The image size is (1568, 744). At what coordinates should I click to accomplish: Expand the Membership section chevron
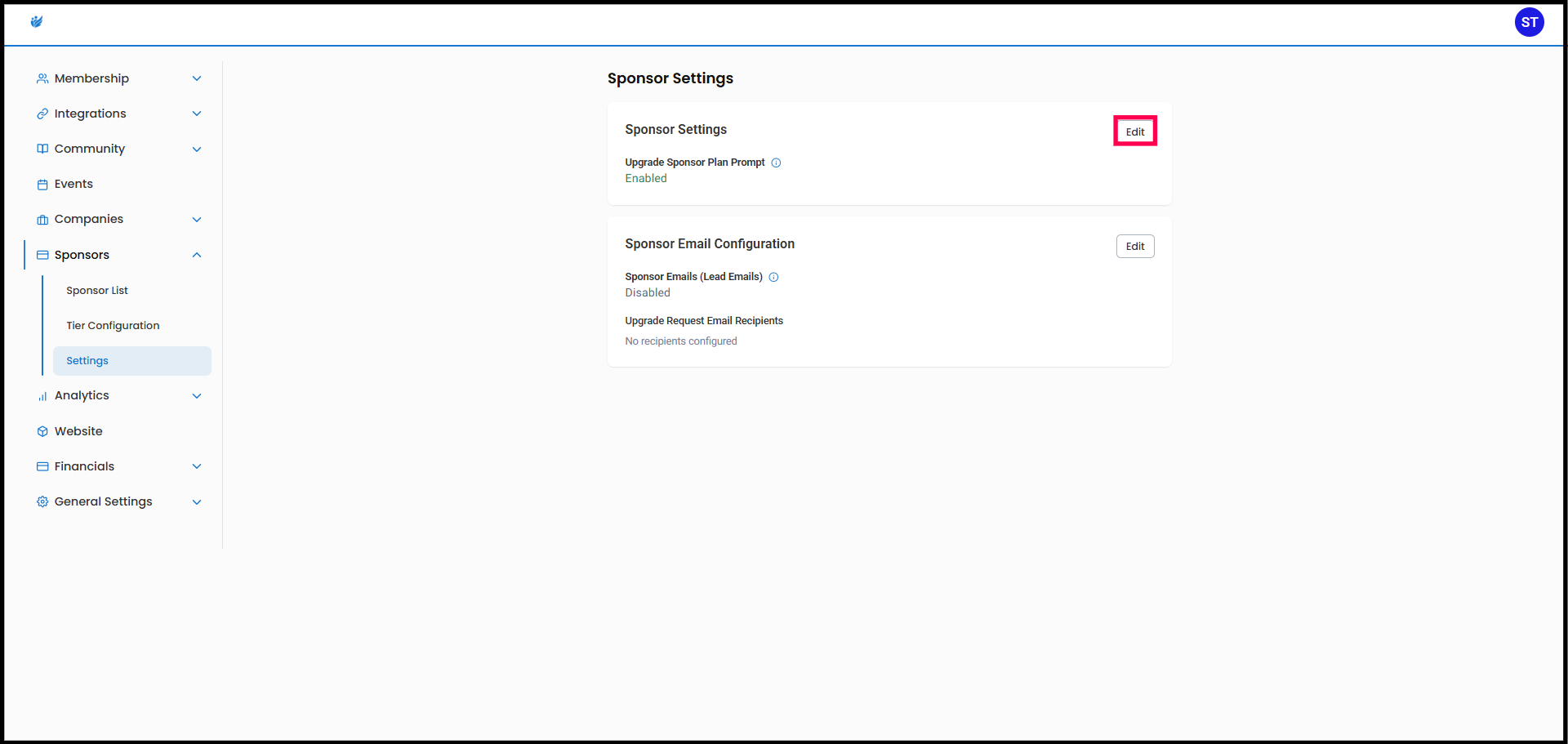tap(197, 78)
